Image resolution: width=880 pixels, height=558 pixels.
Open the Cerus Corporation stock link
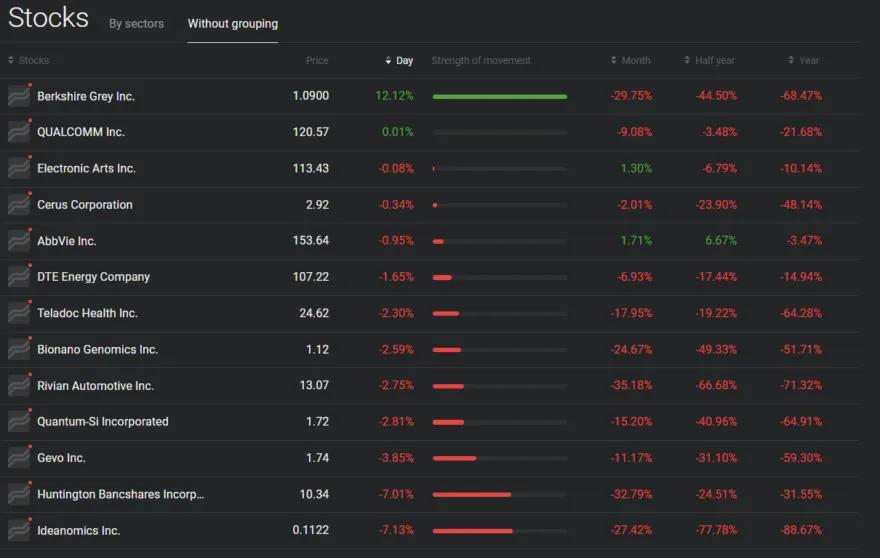[x=85, y=205]
